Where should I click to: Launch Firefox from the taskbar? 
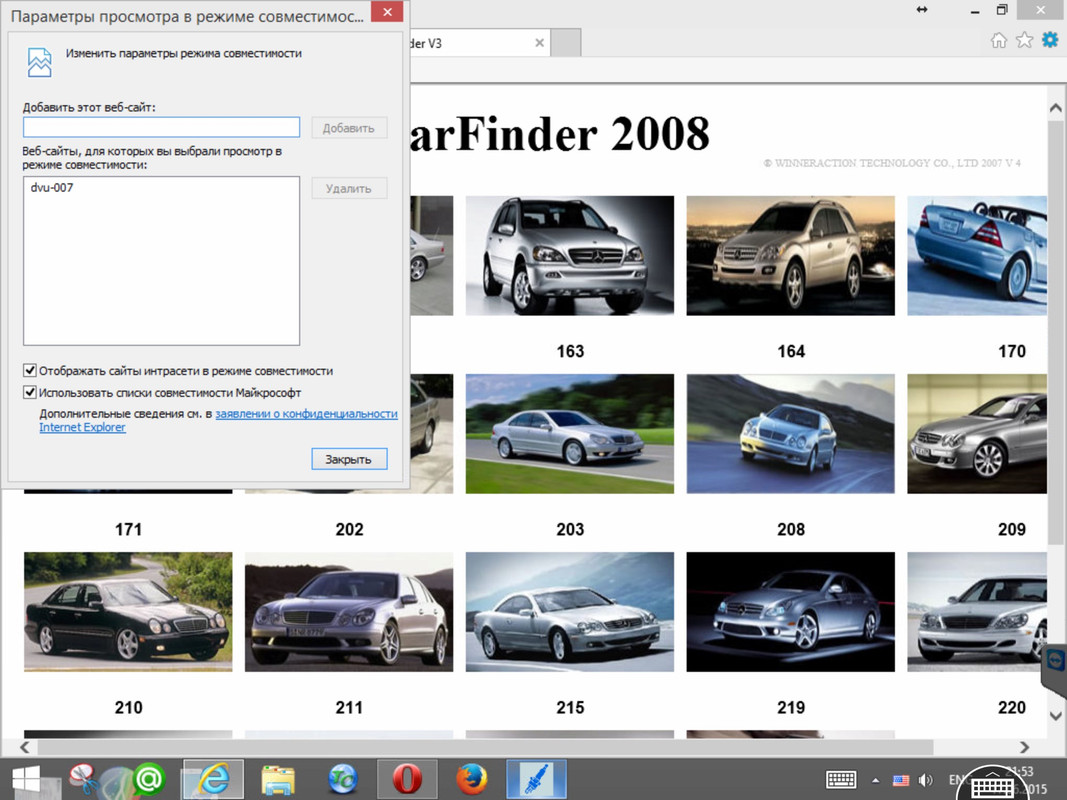(x=471, y=778)
